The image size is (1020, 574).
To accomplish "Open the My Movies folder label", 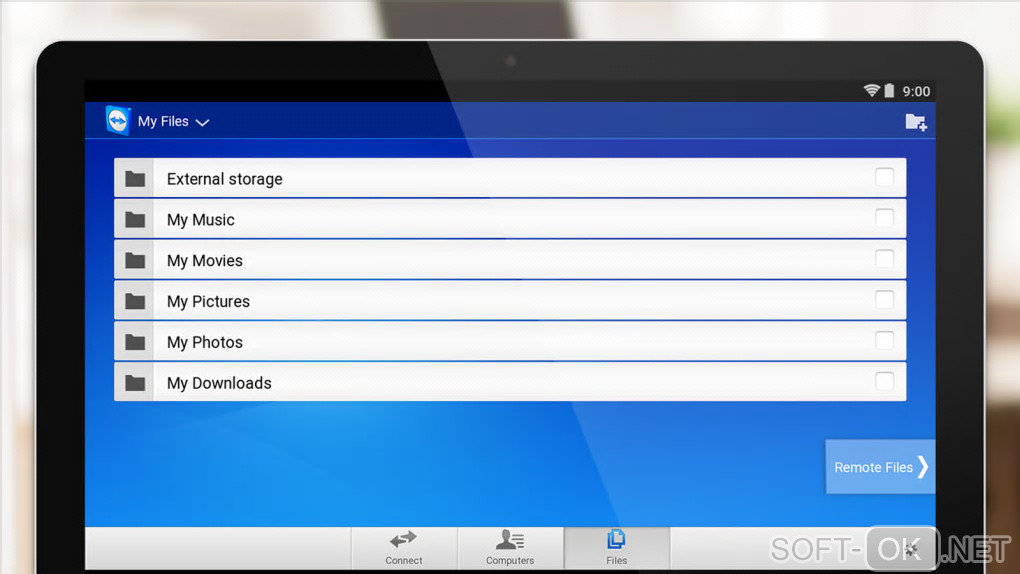I will tap(205, 261).
